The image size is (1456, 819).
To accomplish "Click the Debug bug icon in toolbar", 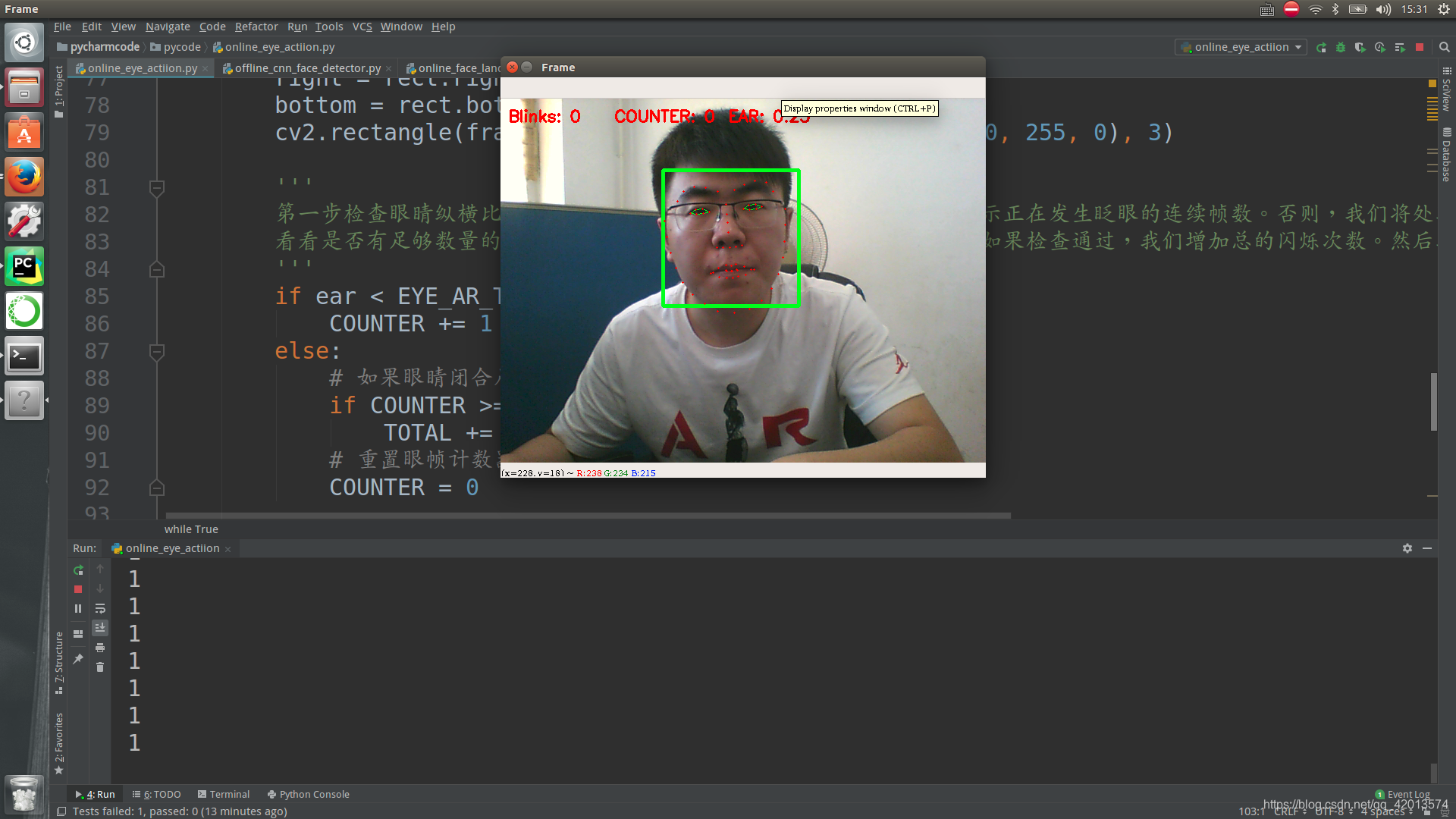I will coord(1341,47).
